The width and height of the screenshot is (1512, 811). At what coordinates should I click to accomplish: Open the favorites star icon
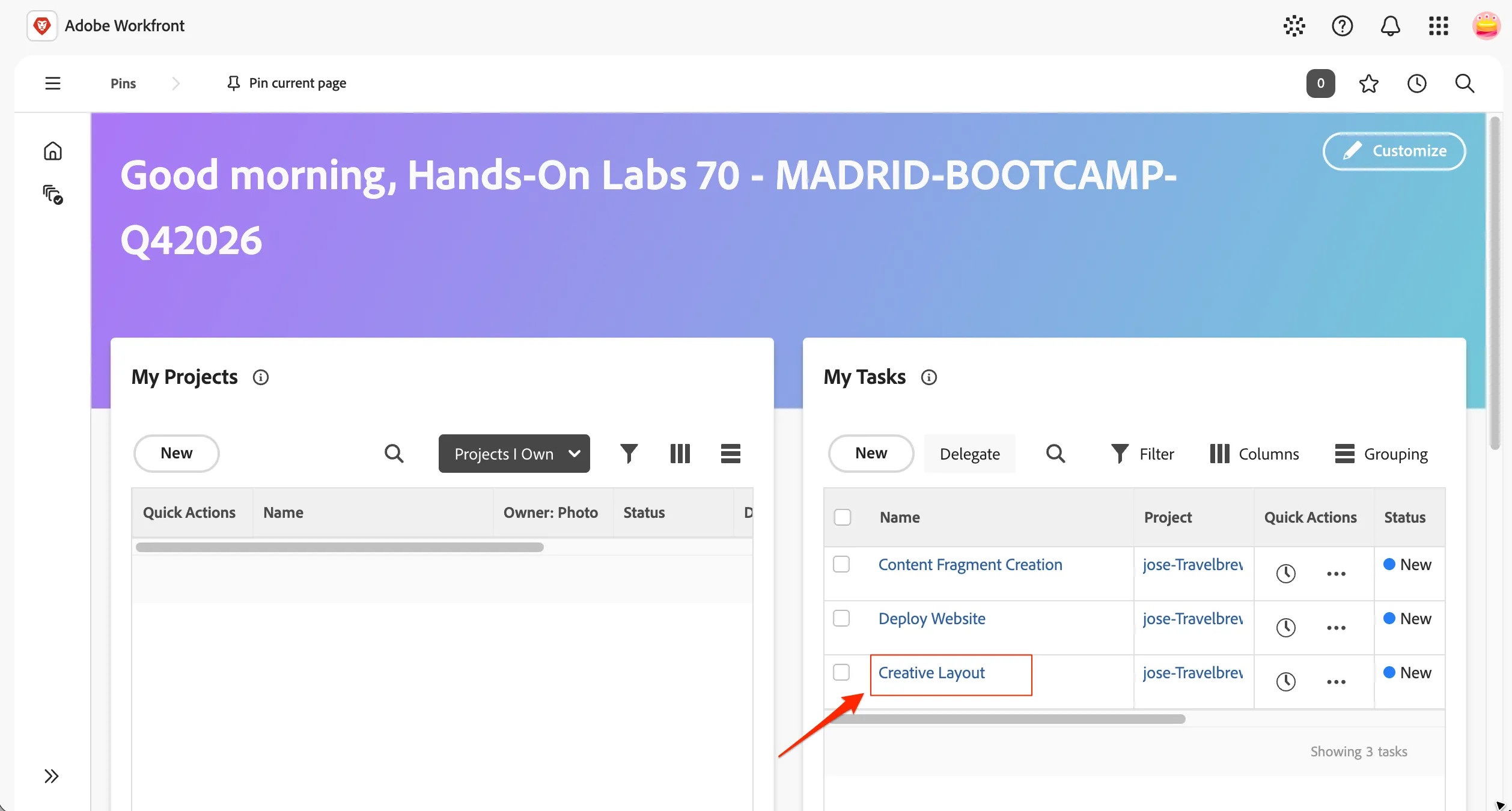(x=1368, y=84)
